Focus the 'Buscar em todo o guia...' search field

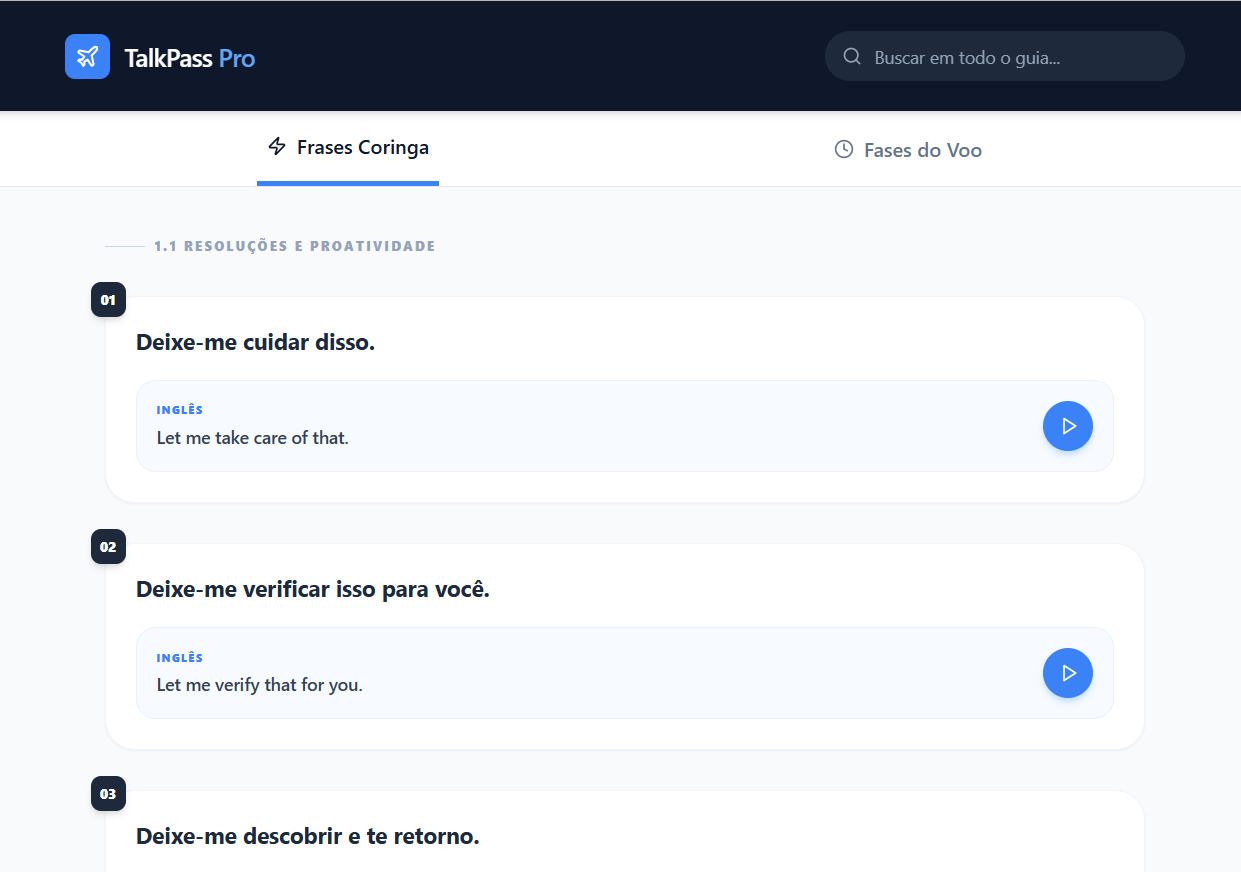coord(1004,56)
